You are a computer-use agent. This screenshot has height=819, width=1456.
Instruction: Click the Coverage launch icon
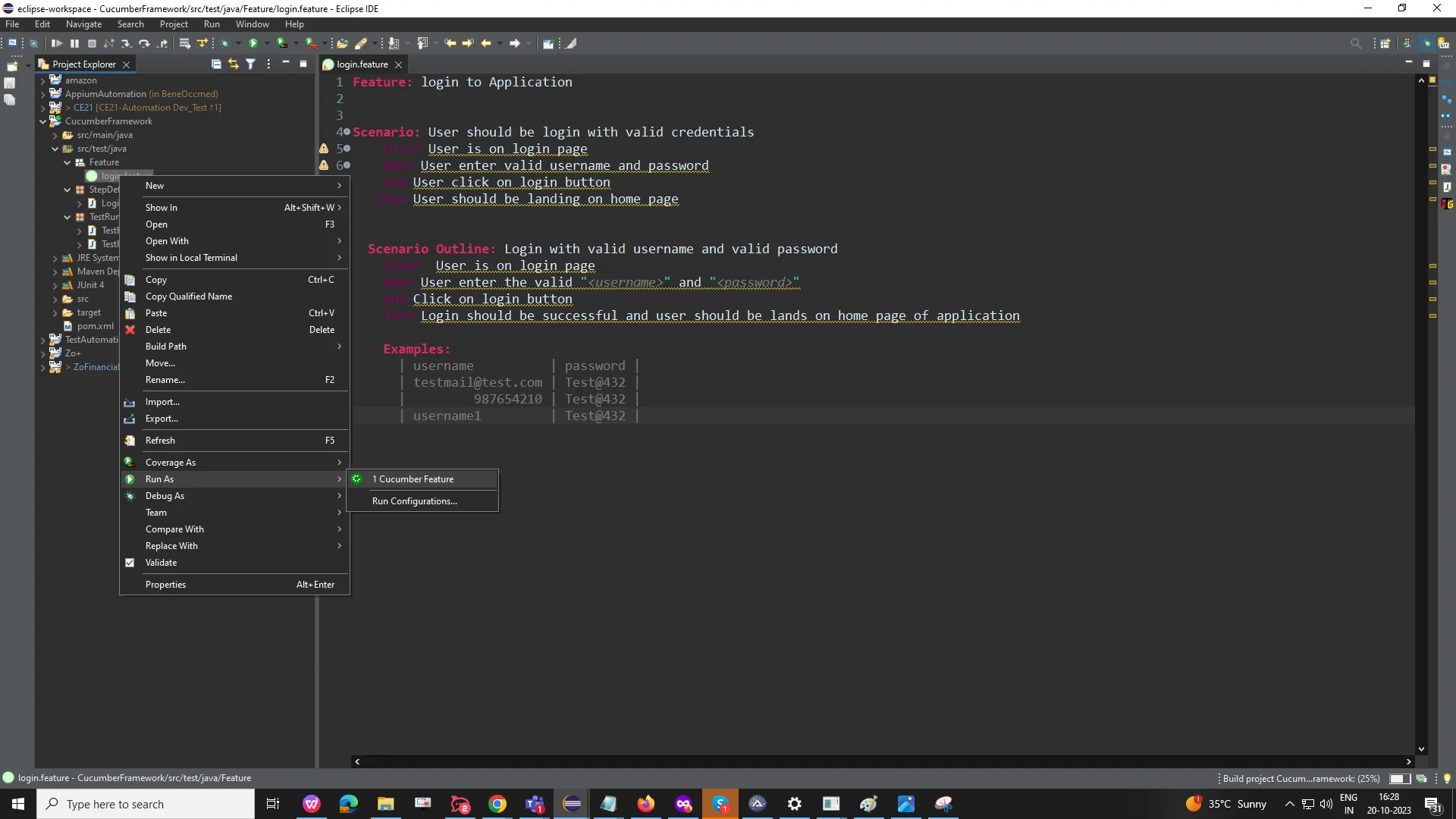click(x=280, y=43)
